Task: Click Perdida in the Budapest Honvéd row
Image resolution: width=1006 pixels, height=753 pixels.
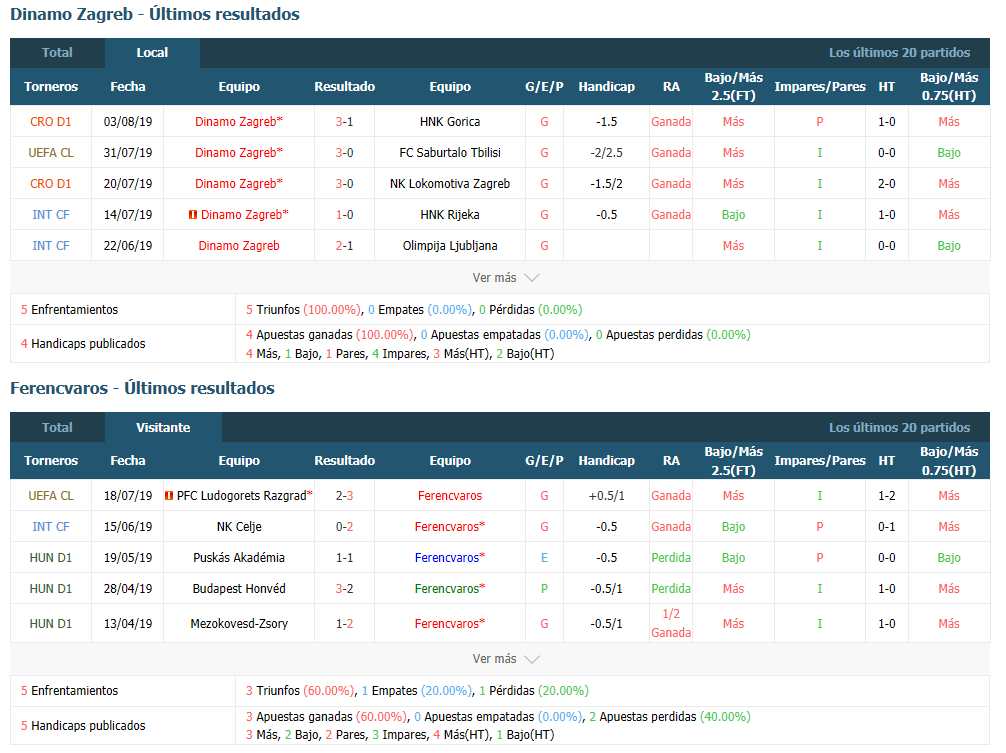Action: tap(671, 589)
